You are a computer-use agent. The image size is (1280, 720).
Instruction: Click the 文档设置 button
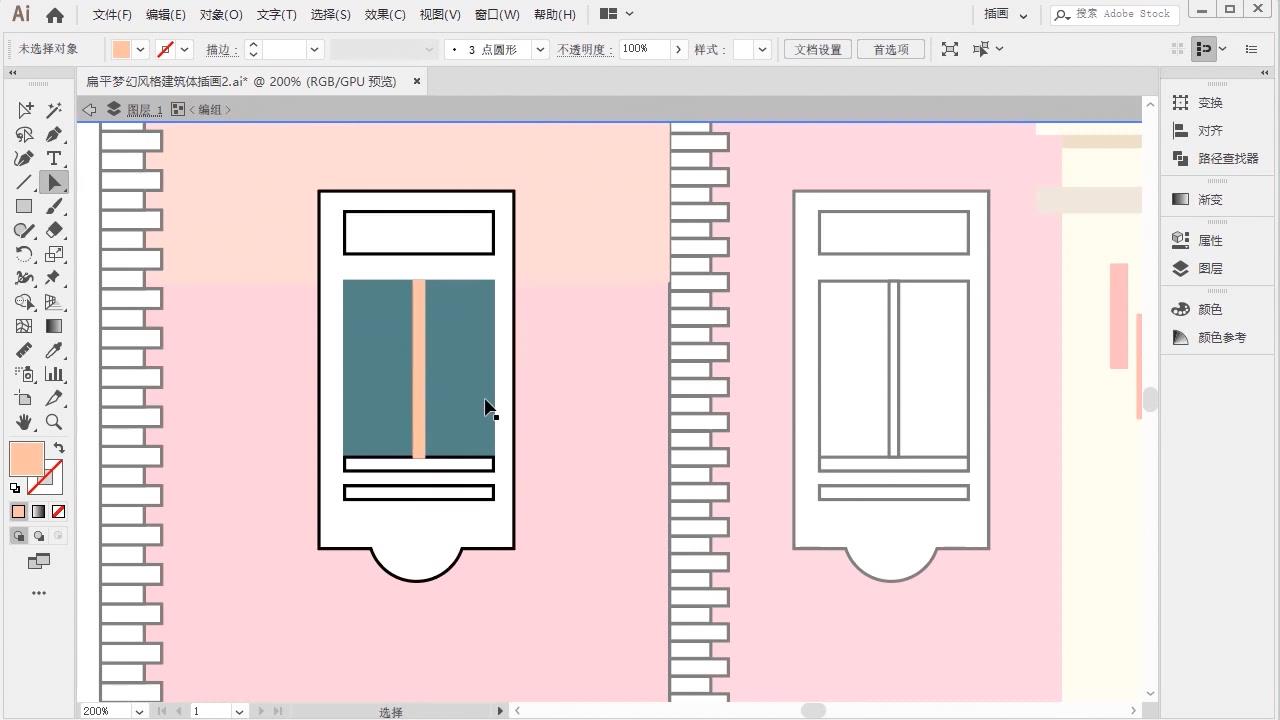(818, 49)
